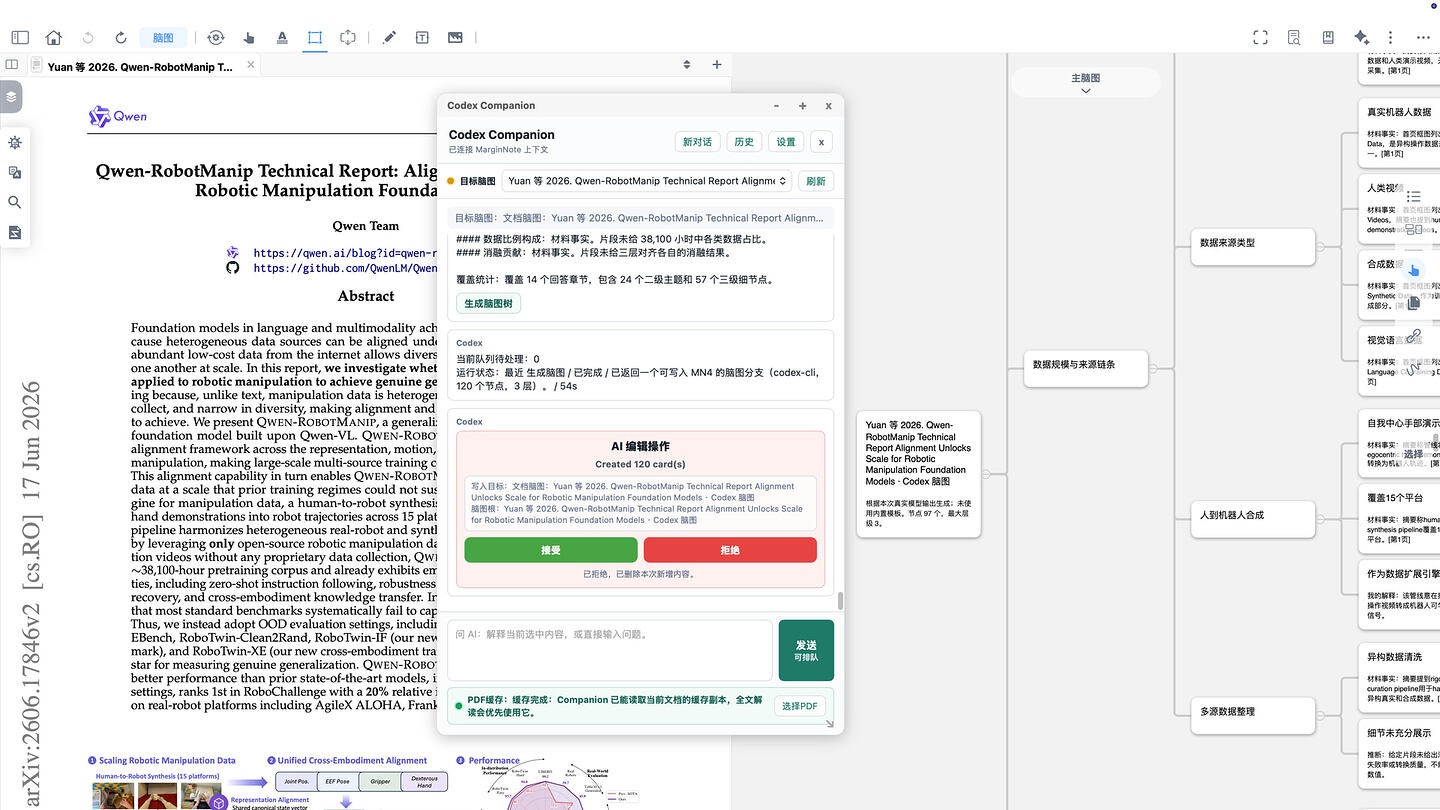Viewport: 1440px width, 810px height.
Task: Open the qwen.ai blog link in PDF
Action: tap(345, 253)
